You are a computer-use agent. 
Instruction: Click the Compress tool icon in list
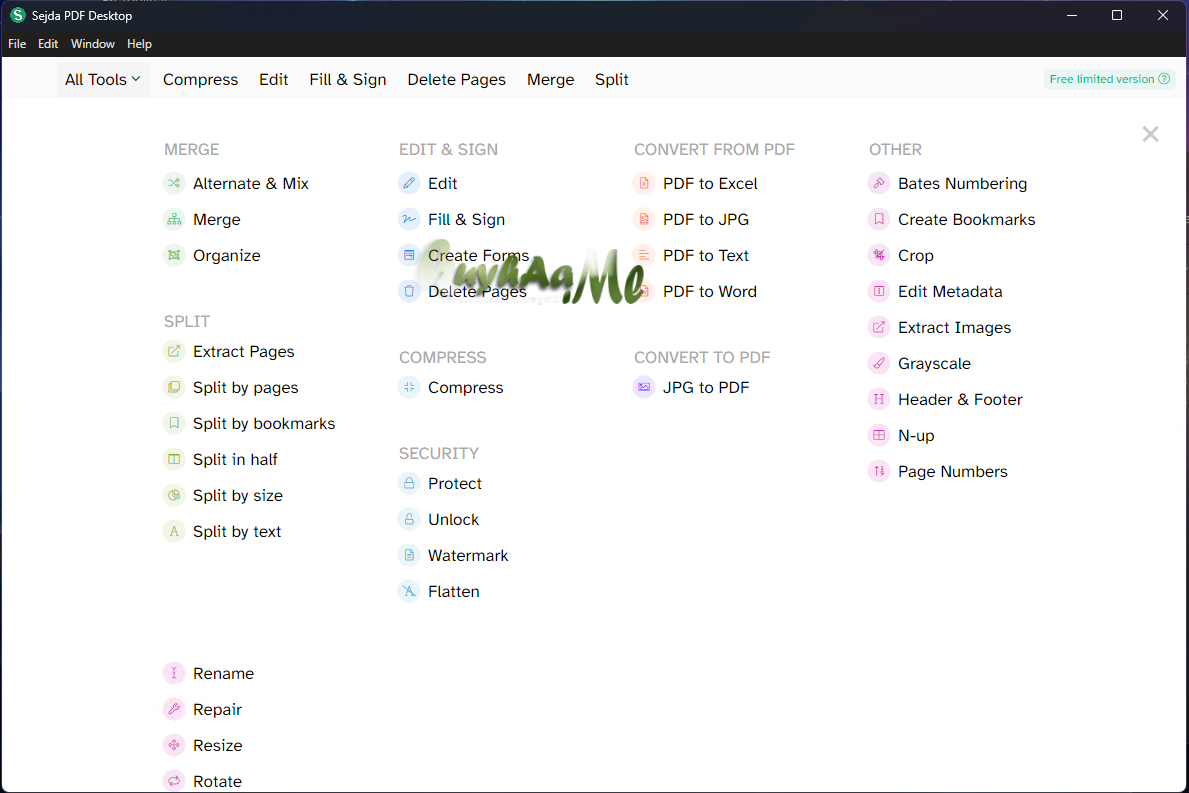[409, 387]
